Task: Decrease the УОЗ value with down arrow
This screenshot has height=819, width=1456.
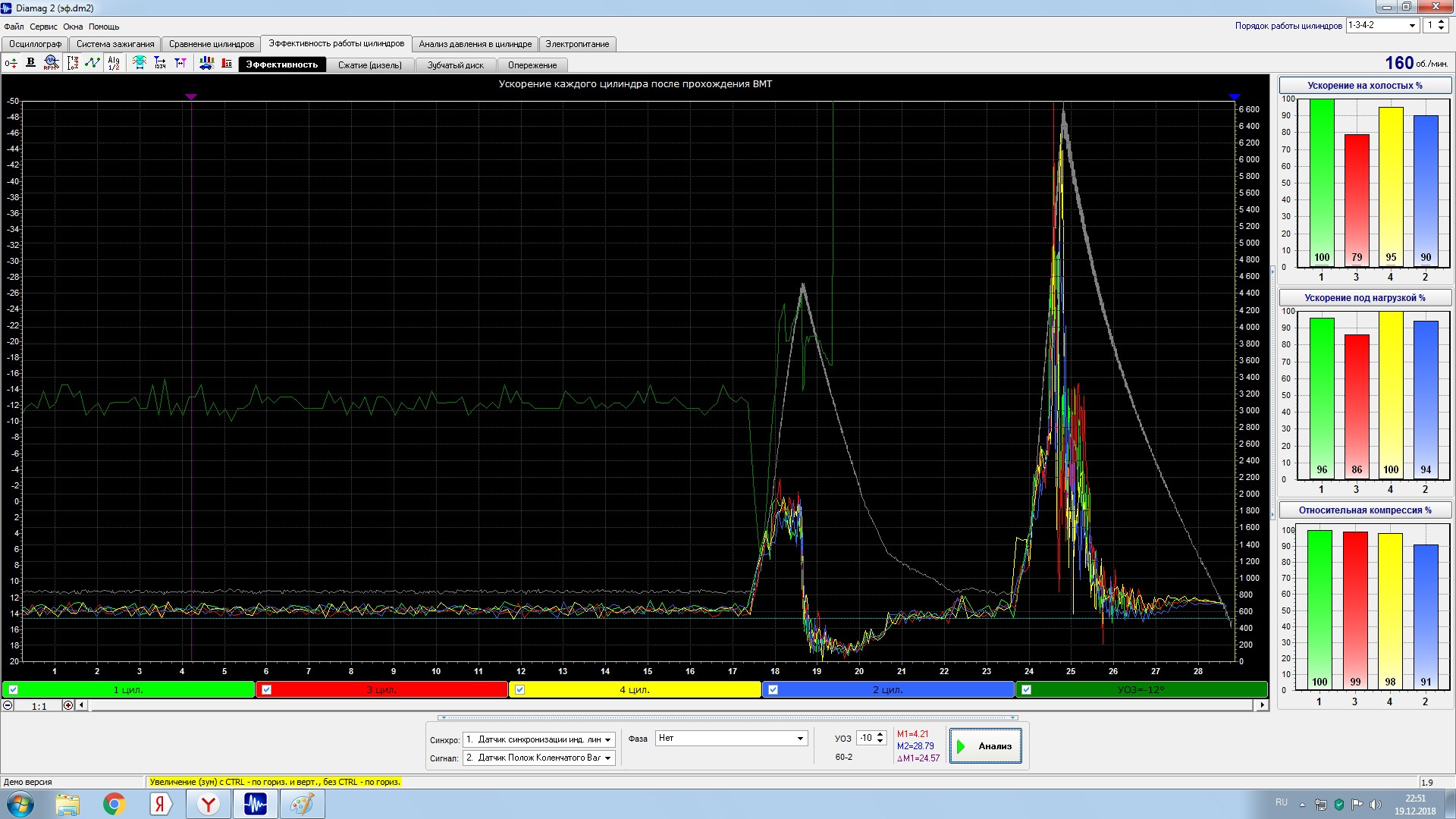Action: (x=880, y=742)
